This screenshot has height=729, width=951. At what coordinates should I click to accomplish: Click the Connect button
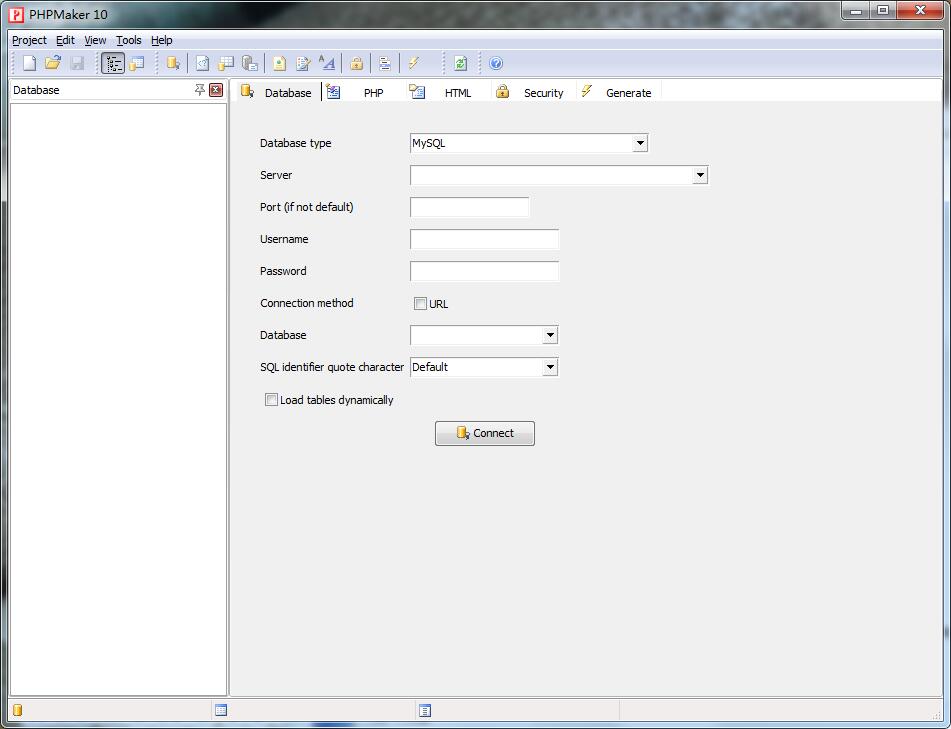tap(485, 433)
